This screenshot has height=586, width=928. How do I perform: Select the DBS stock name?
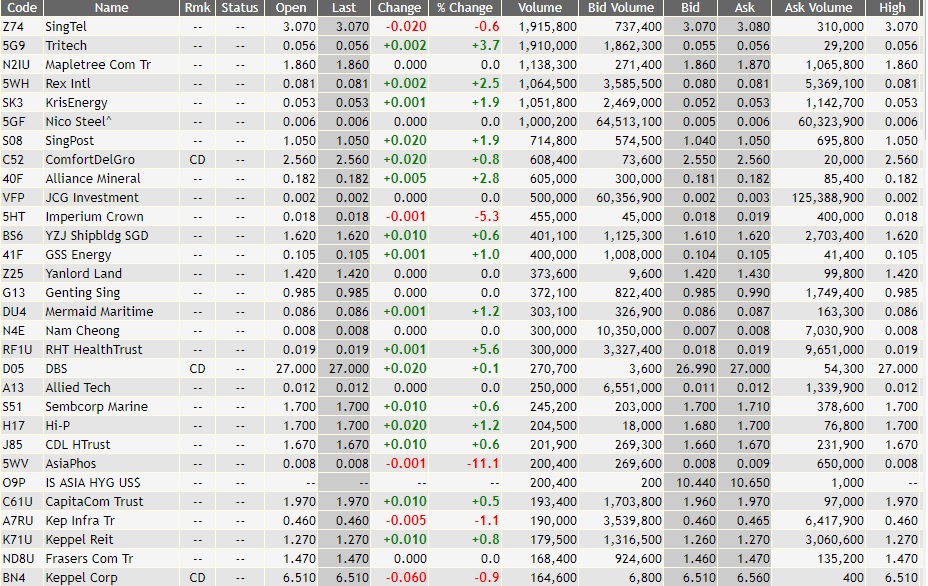(x=56, y=368)
